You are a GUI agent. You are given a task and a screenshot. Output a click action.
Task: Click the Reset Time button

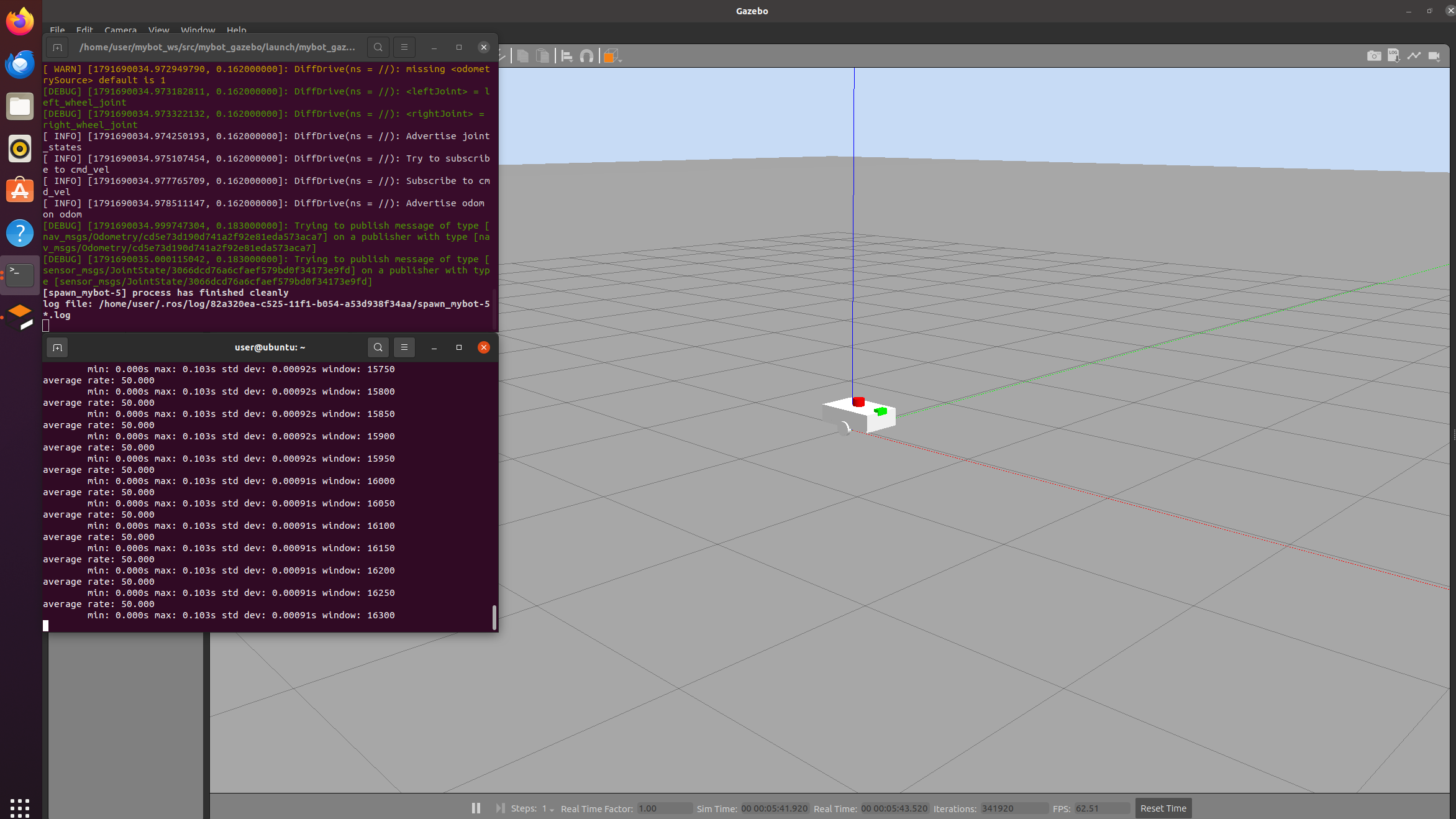(1163, 808)
